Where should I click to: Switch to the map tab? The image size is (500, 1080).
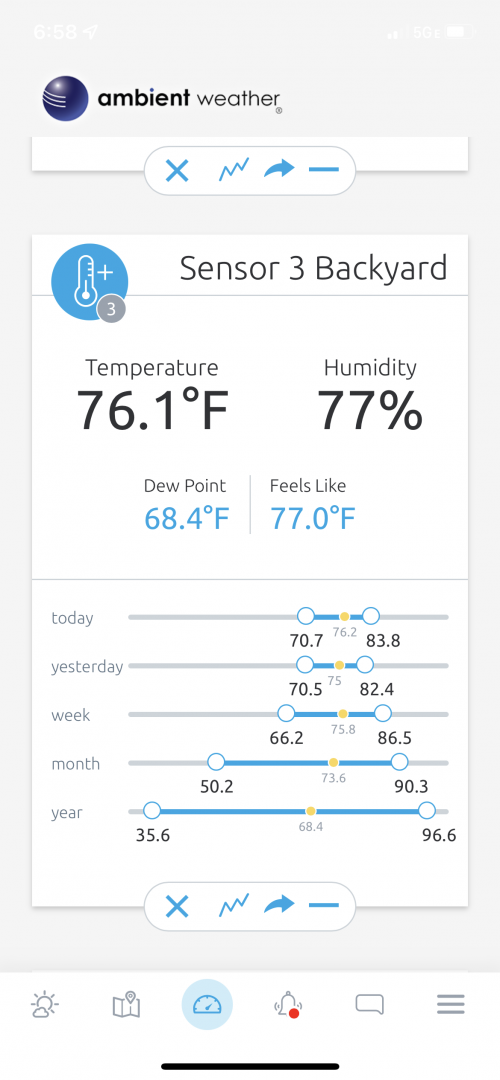point(126,1005)
